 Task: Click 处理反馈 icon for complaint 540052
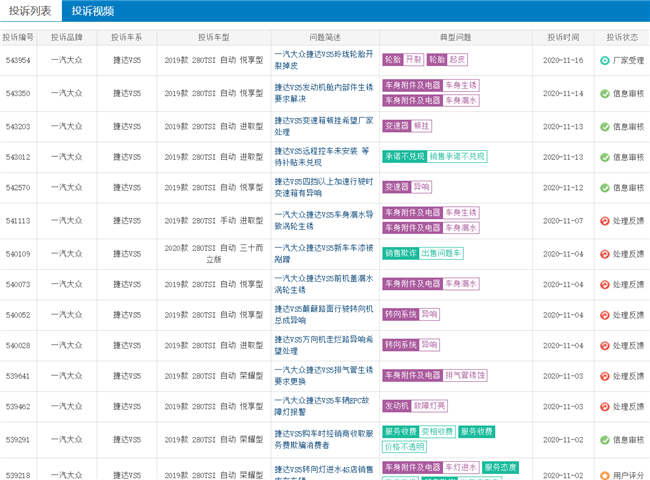click(605, 315)
